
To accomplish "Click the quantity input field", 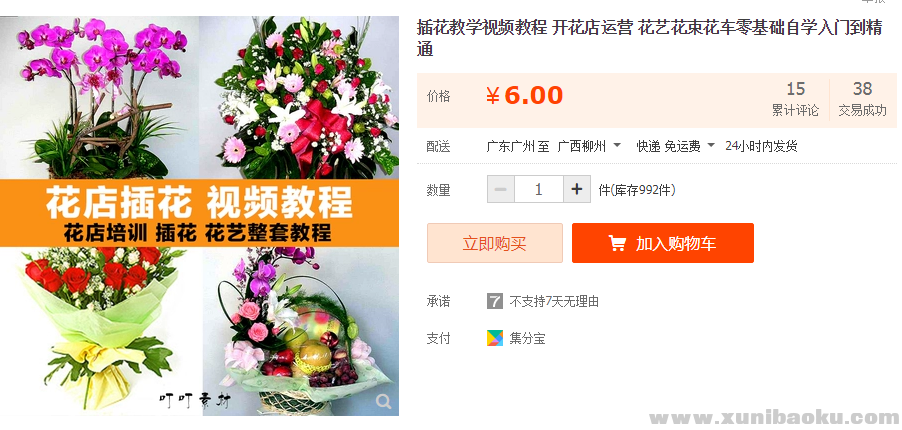I will (x=539, y=189).
